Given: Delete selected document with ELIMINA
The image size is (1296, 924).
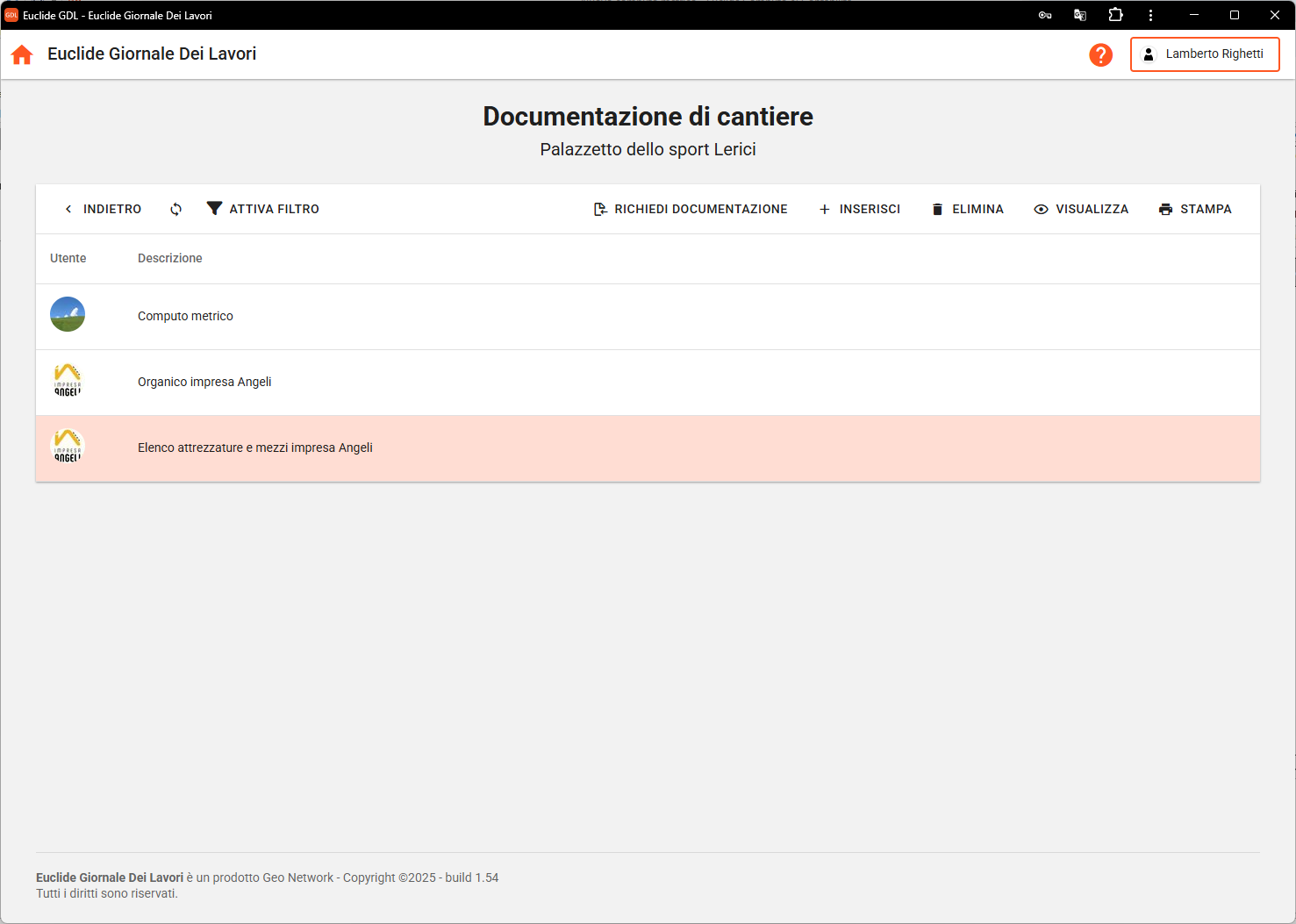Looking at the screenshot, I should click(967, 209).
